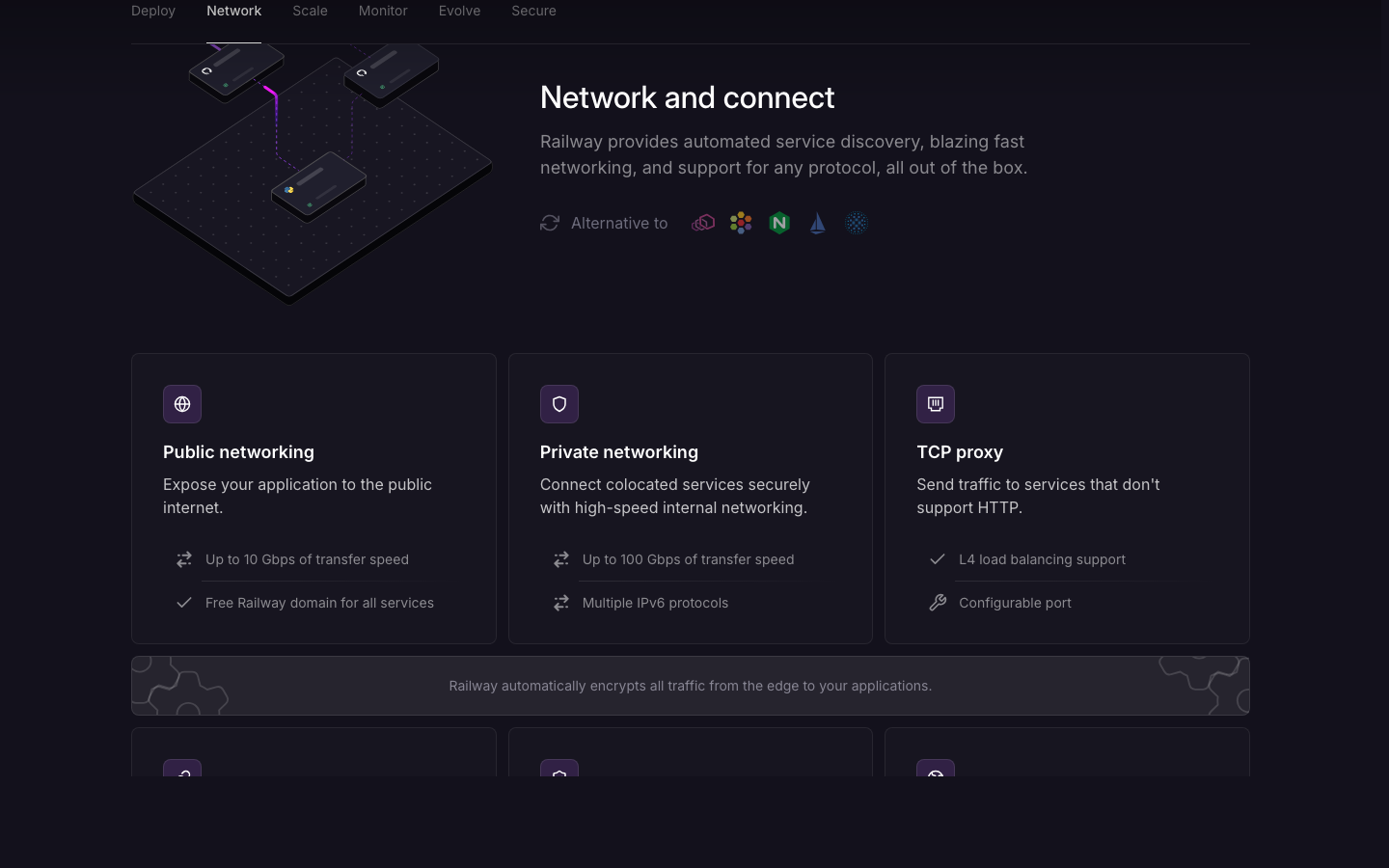Go to the Evolve tab

(459, 11)
